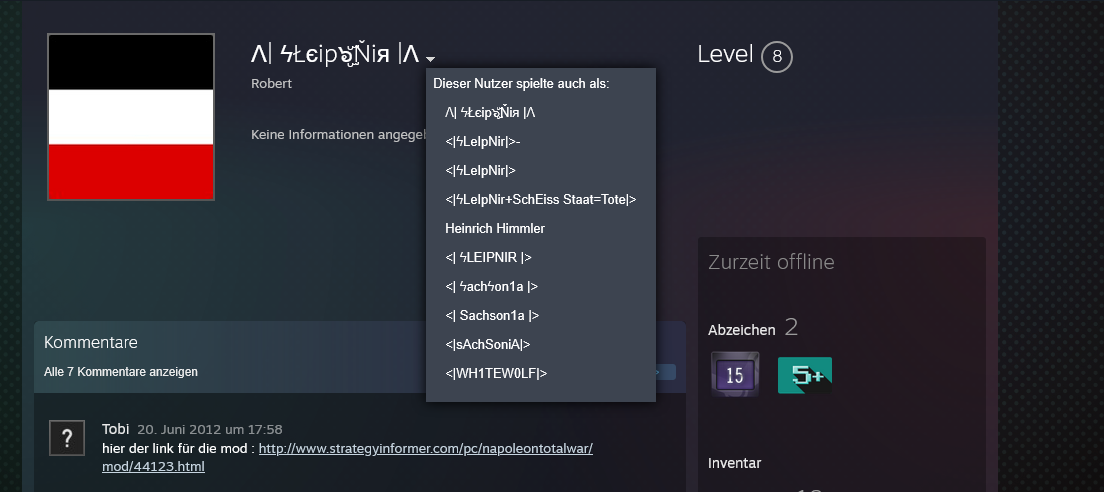
Task: Open the Inventar section
Action: click(x=735, y=463)
